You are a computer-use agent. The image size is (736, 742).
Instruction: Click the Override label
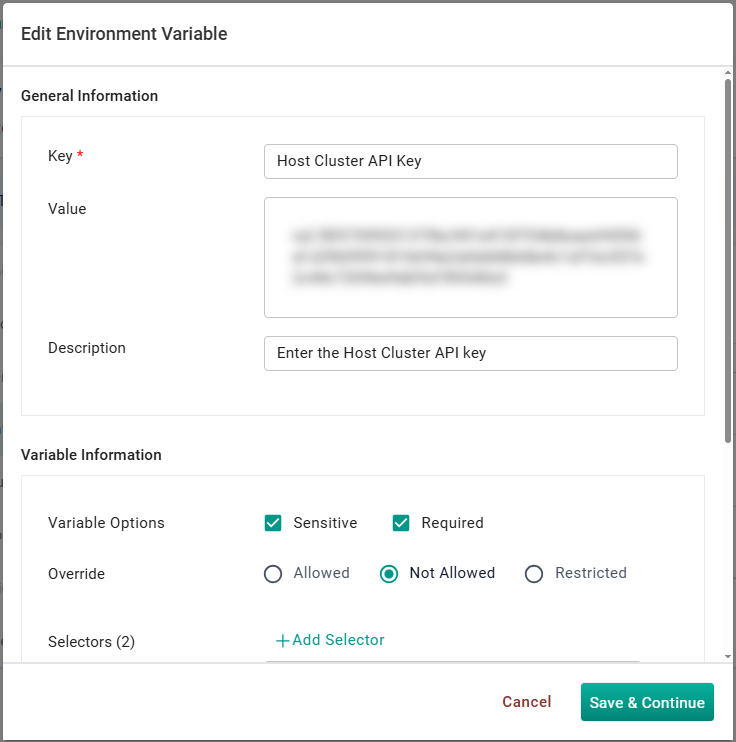click(x=77, y=574)
